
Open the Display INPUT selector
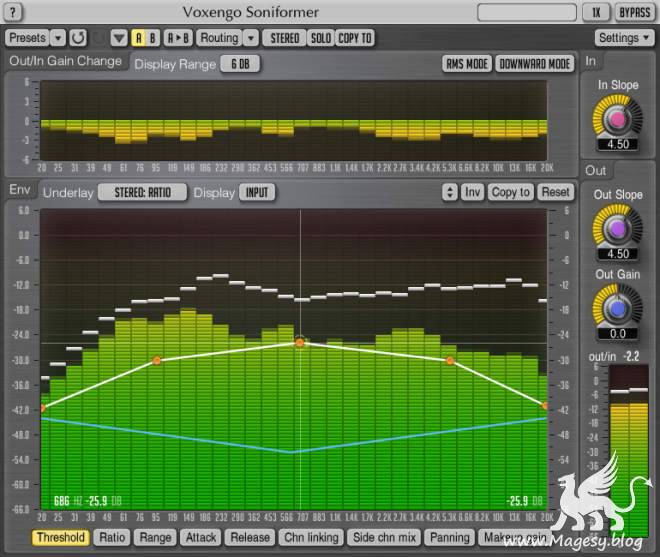coord(257,192)
